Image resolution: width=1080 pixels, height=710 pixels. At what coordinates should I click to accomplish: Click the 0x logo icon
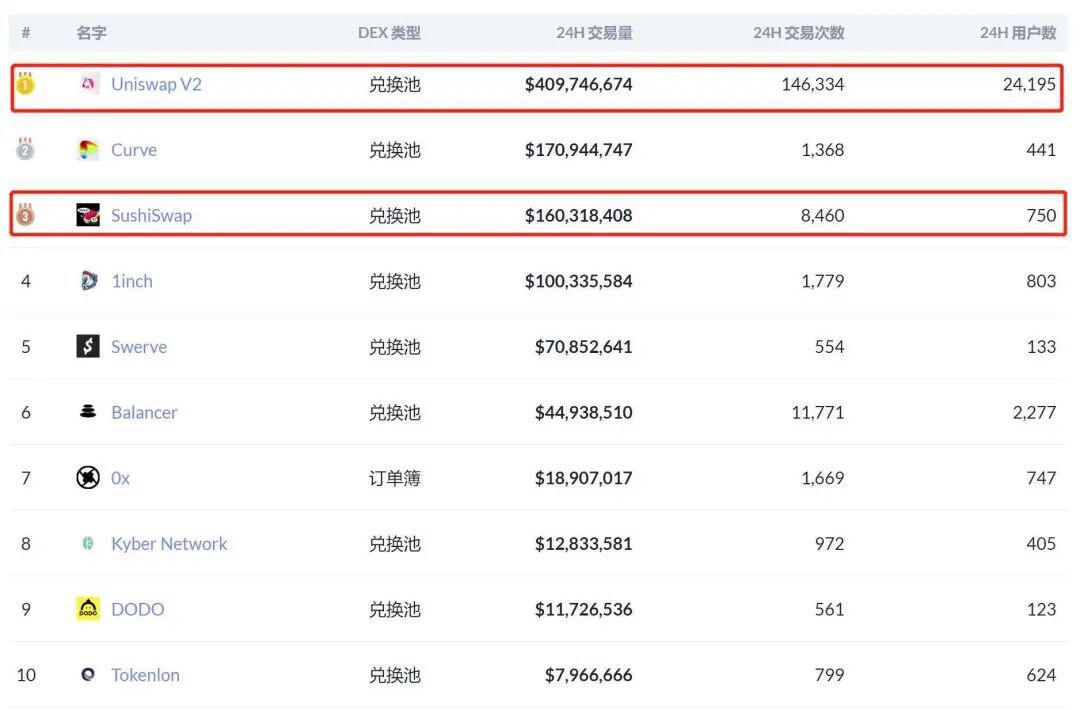click(88, 477)
